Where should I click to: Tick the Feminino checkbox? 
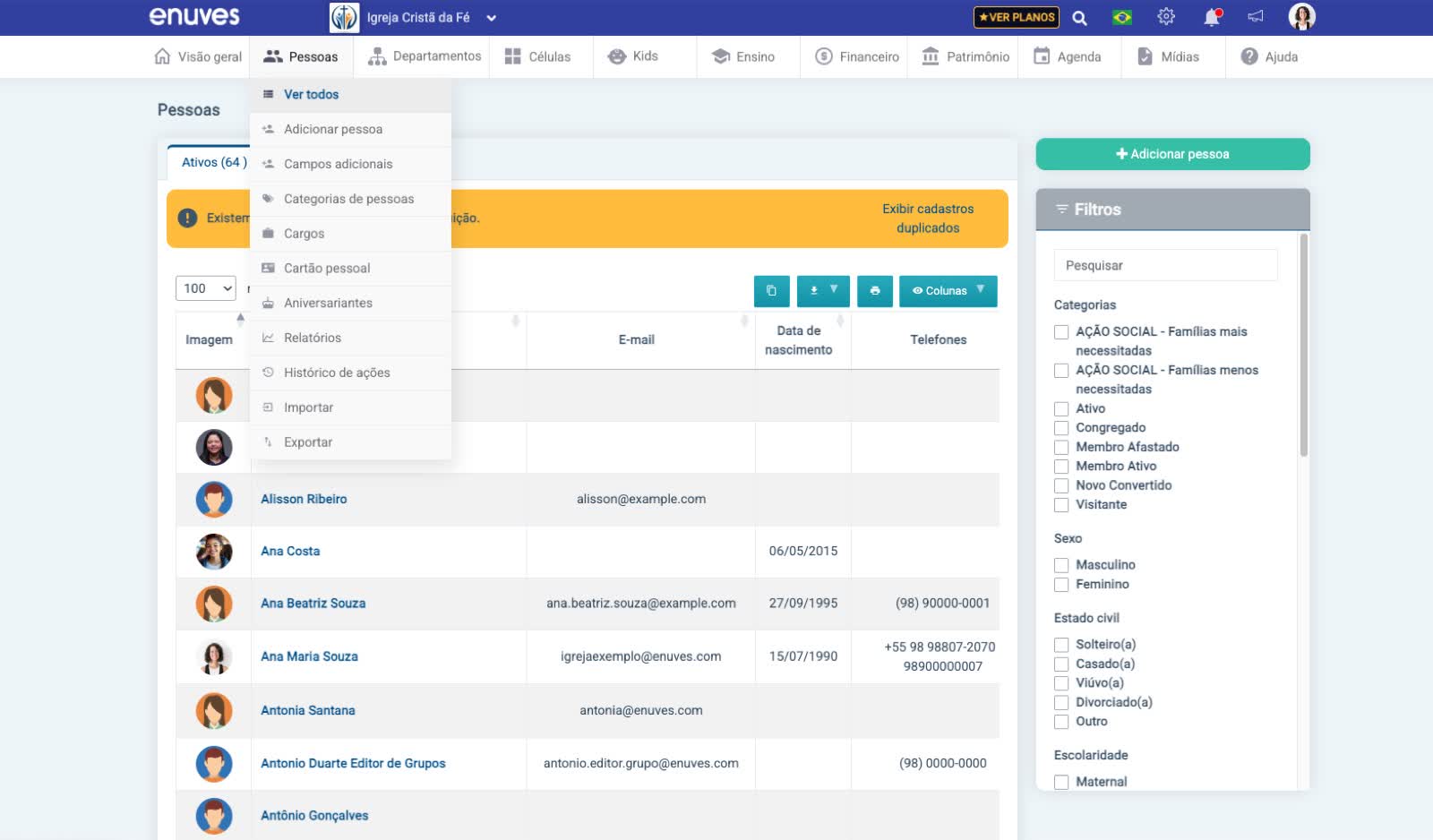pos(1061,585)
